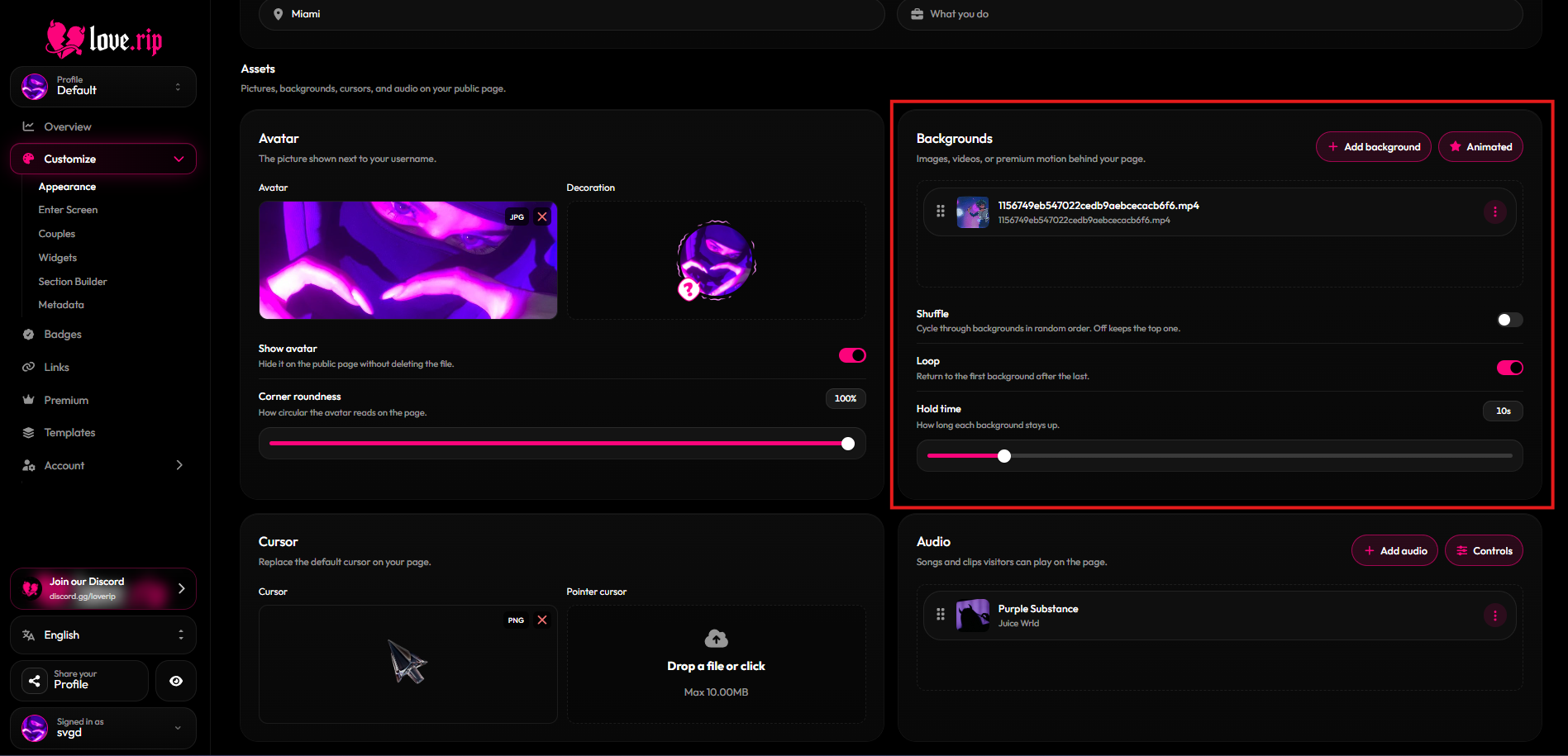Grab the drag handle of mp4 background
Screen dimensions: 1568x756
tap(941, 212)
